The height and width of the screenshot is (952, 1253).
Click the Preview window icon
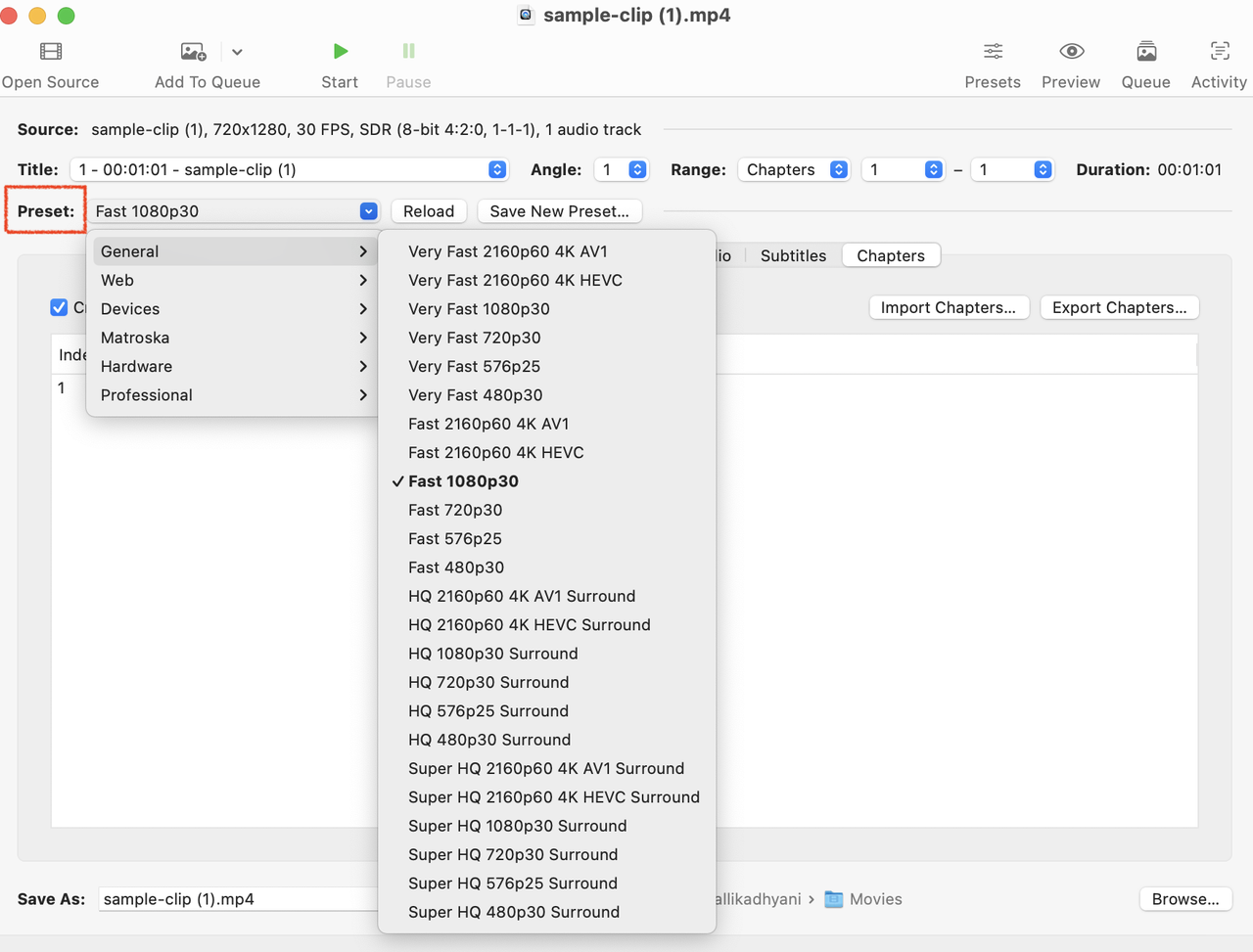point(1070,51)
